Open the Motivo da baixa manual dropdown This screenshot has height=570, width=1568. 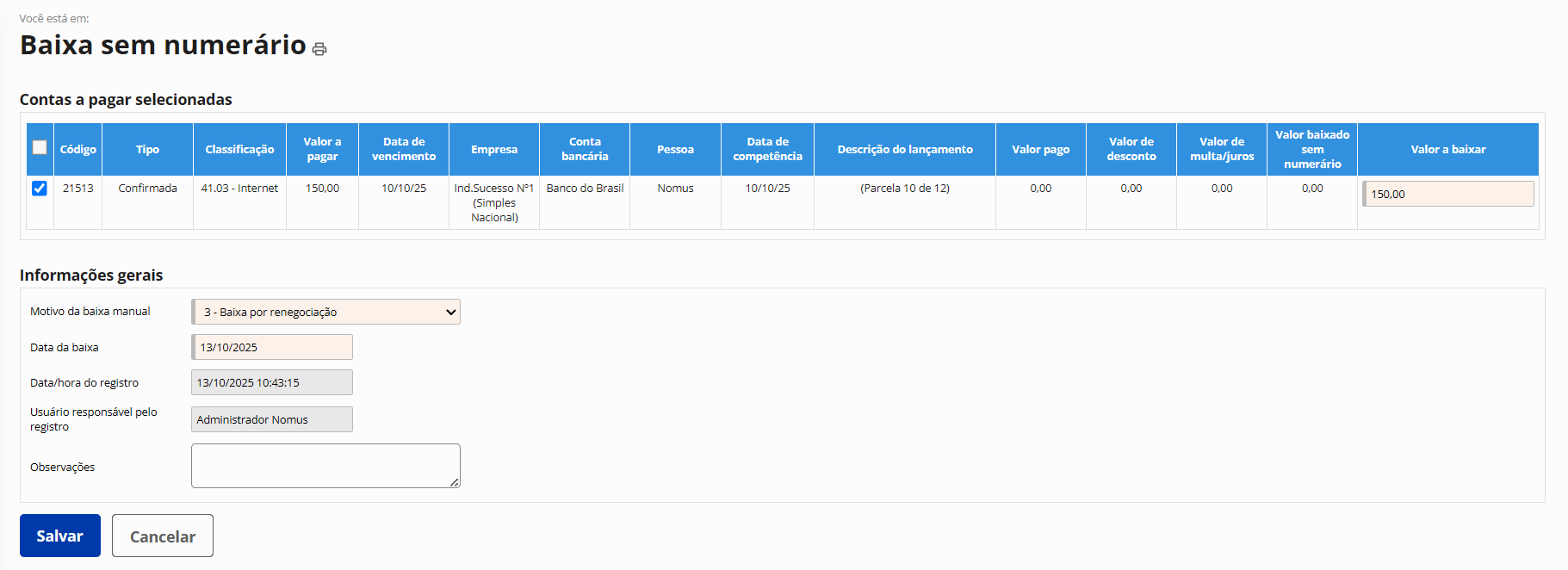[325, 312]
